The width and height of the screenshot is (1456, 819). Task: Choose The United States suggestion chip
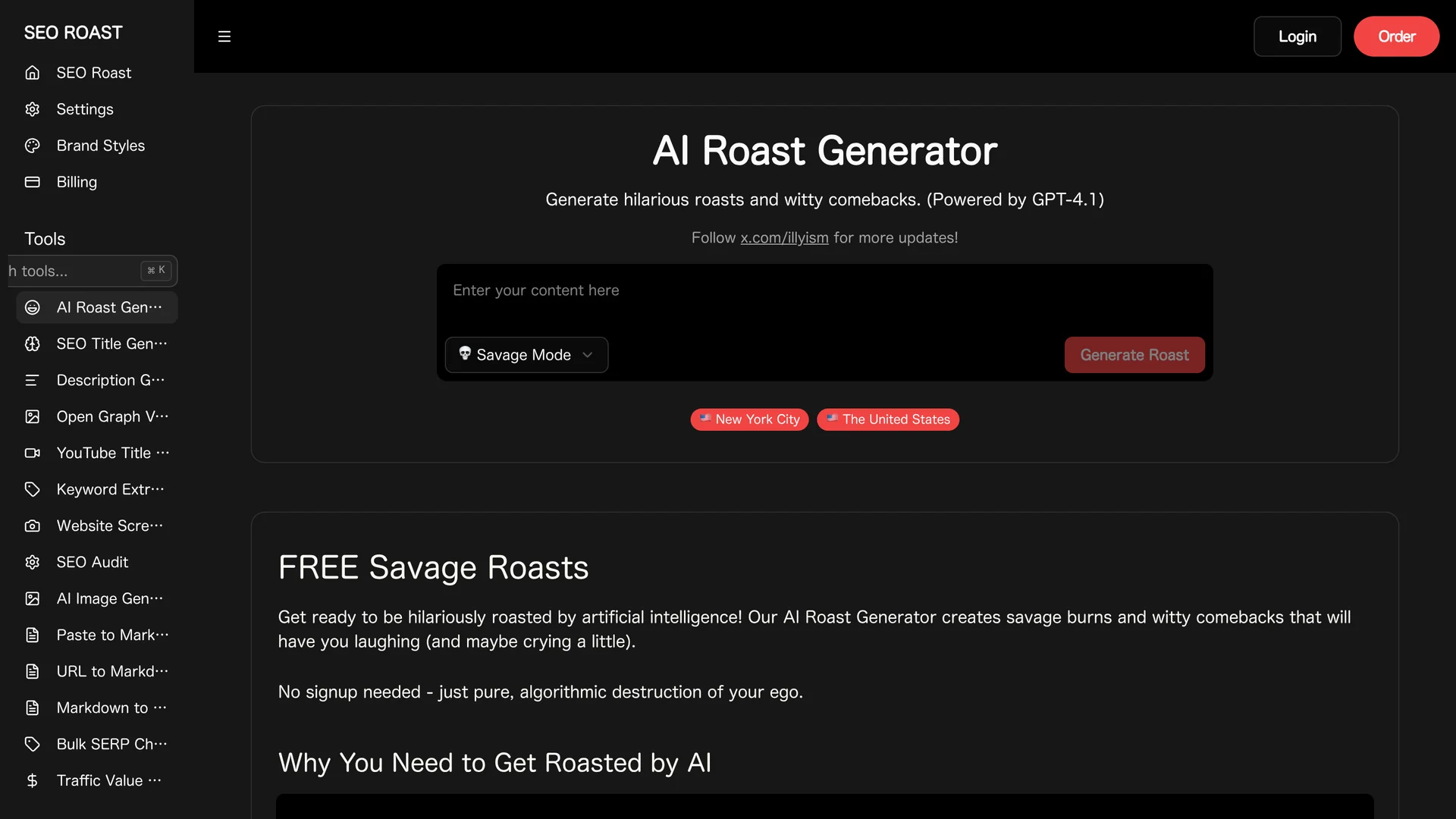pyautogui.click(x=888, y=419)
